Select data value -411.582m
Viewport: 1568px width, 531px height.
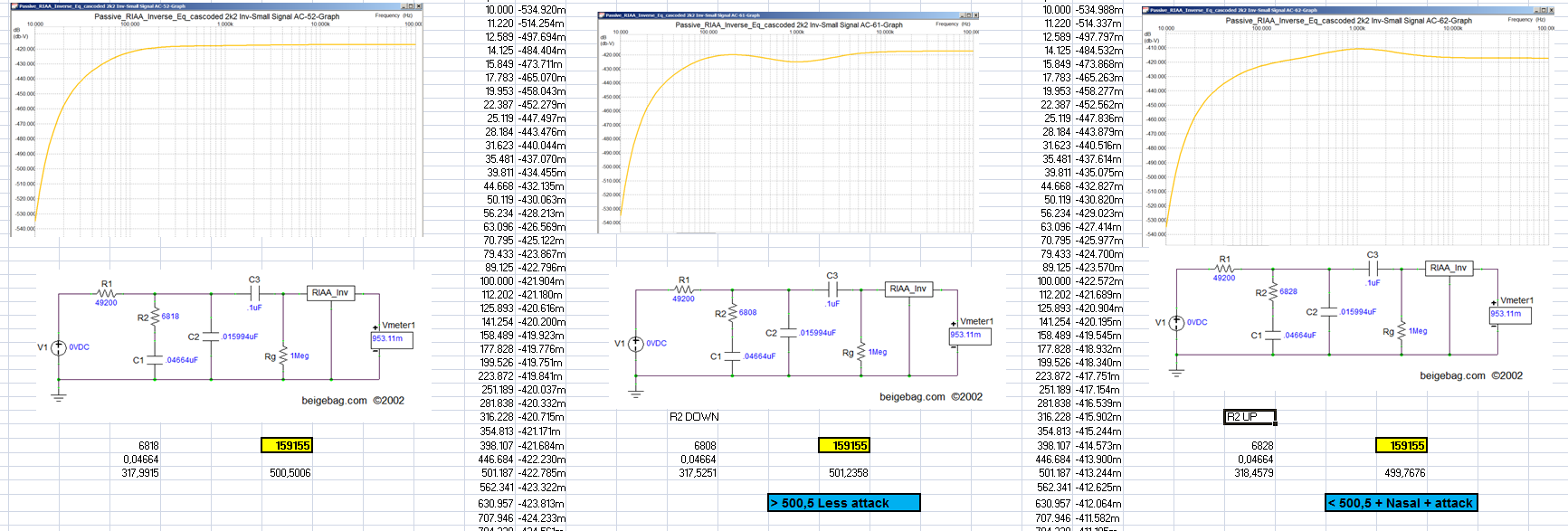pos(1098,518)
